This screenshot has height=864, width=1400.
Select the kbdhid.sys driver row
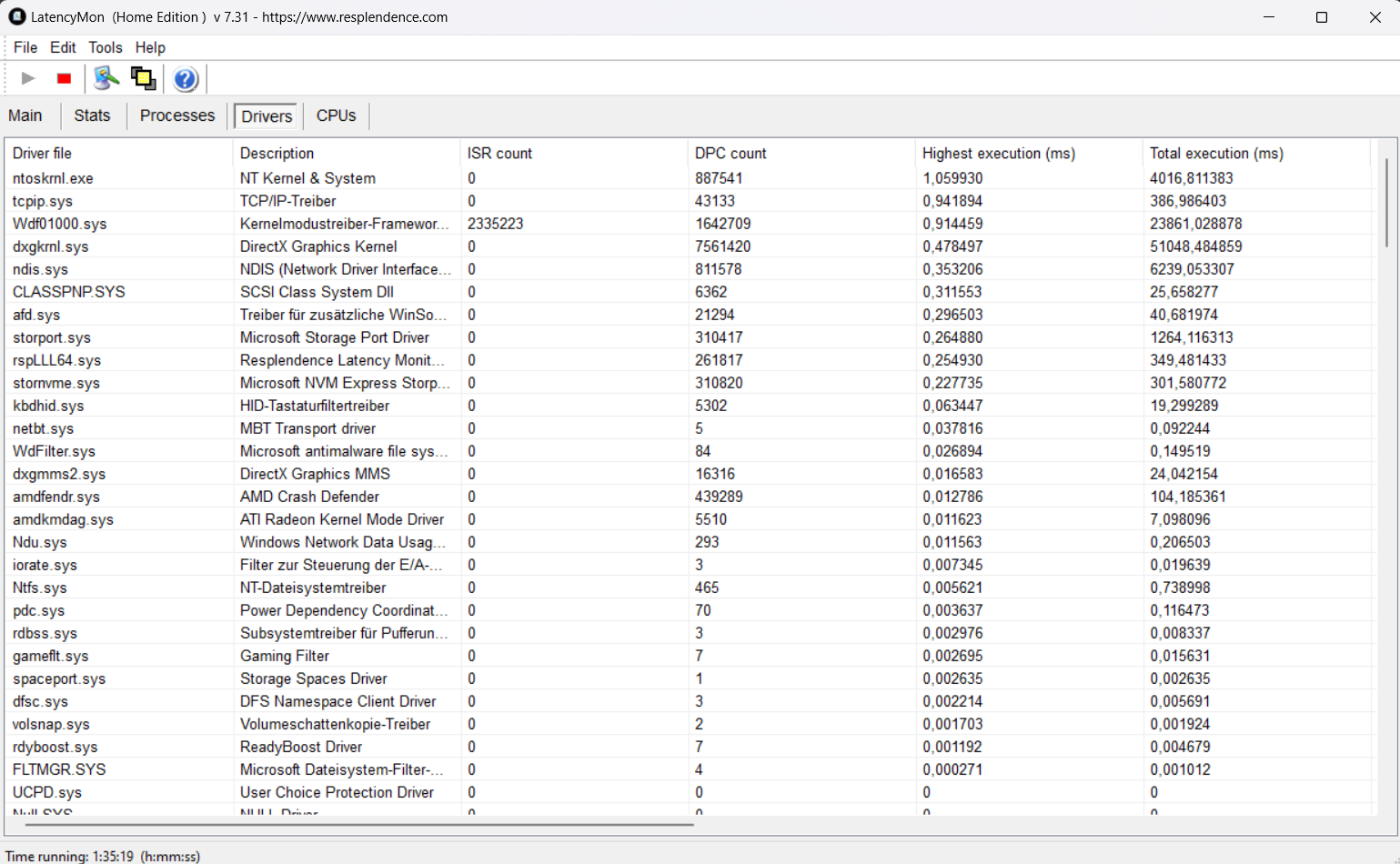[690, 406]
